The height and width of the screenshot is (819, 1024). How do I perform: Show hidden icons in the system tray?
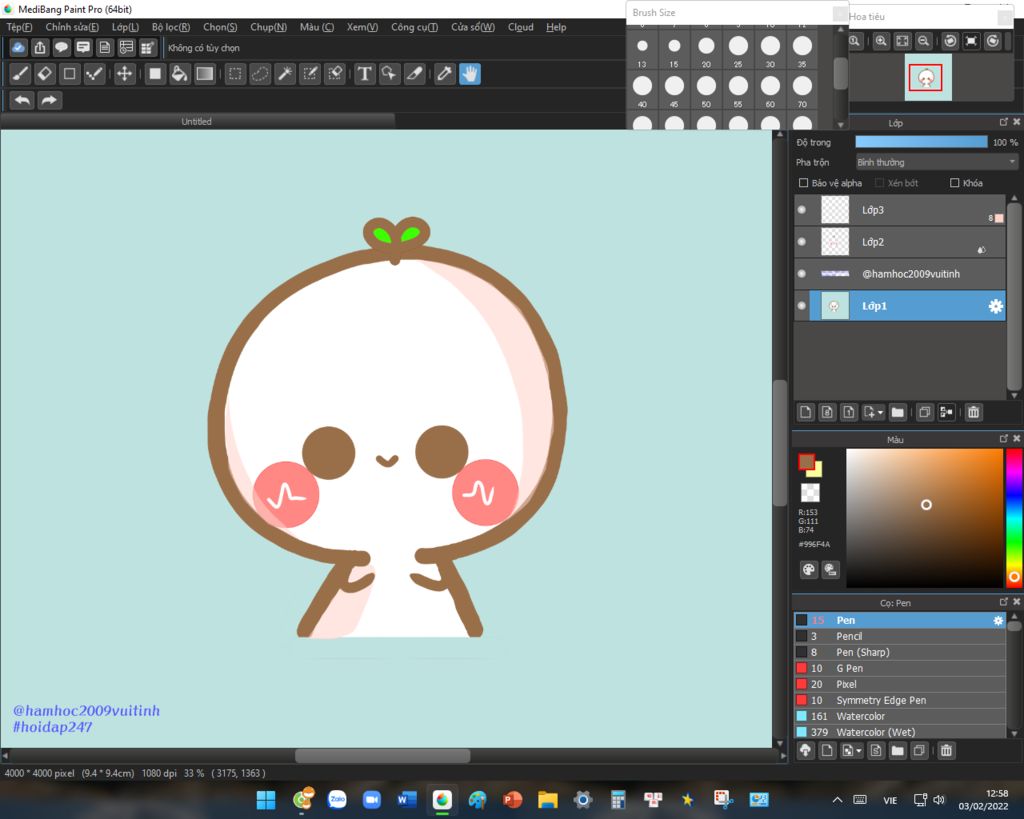[837, 800]
